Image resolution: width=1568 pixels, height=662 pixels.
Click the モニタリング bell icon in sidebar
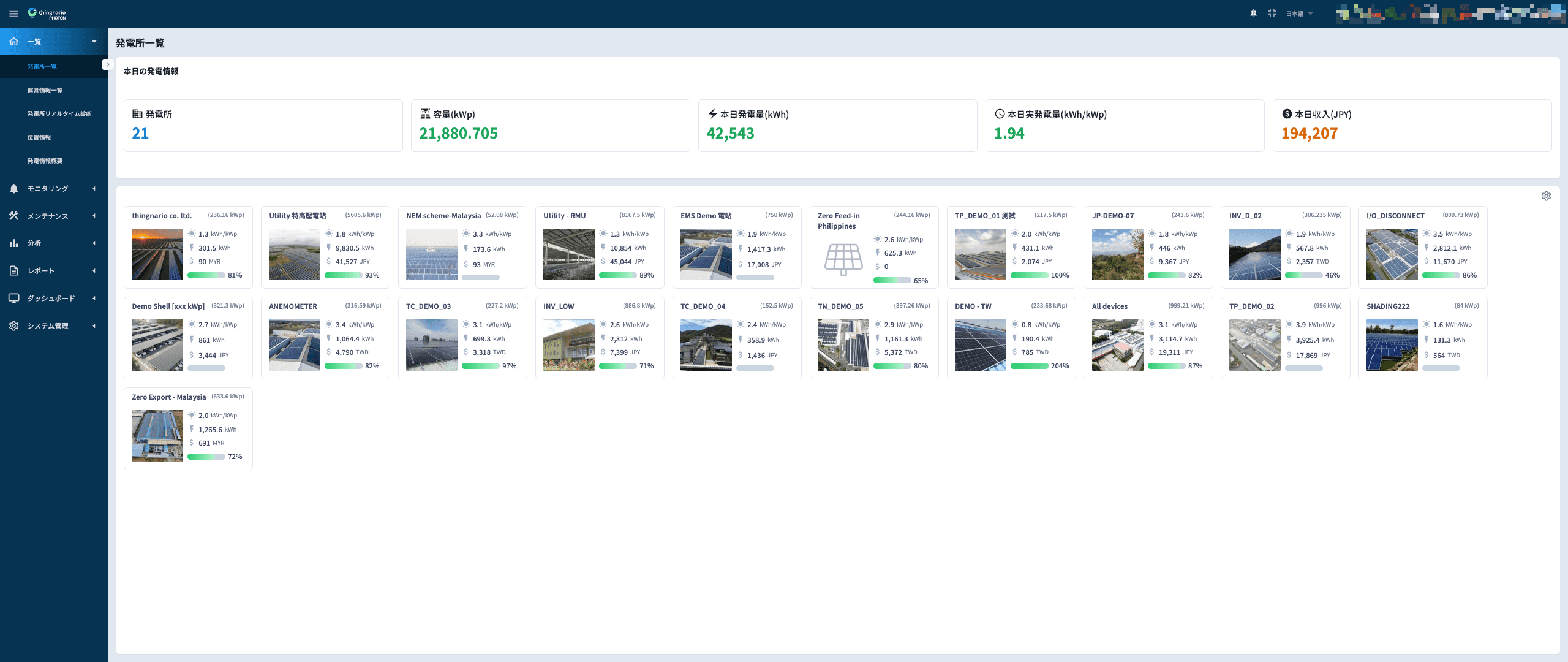(x=13, y=189)
